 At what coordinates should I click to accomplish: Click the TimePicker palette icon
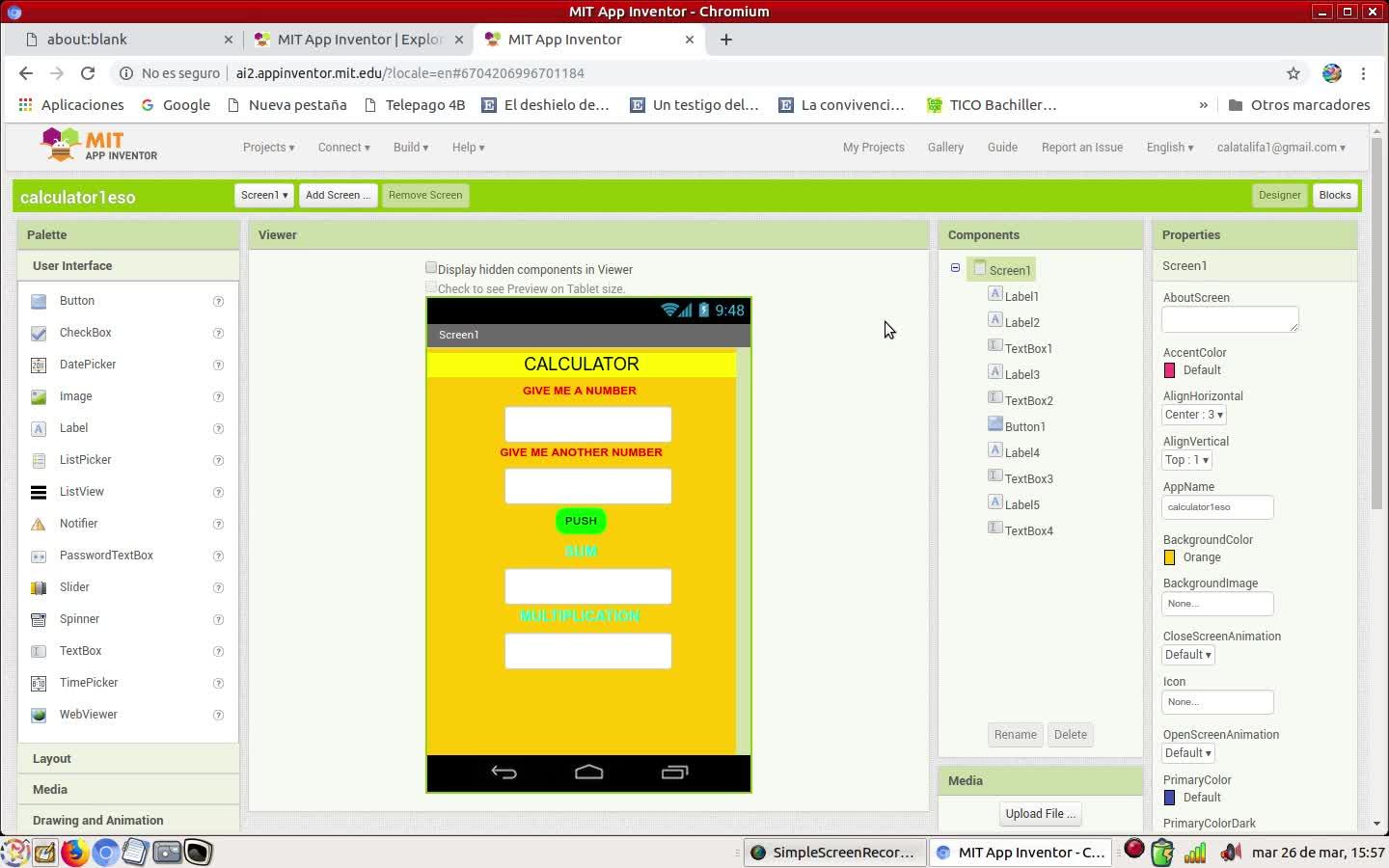39,683
